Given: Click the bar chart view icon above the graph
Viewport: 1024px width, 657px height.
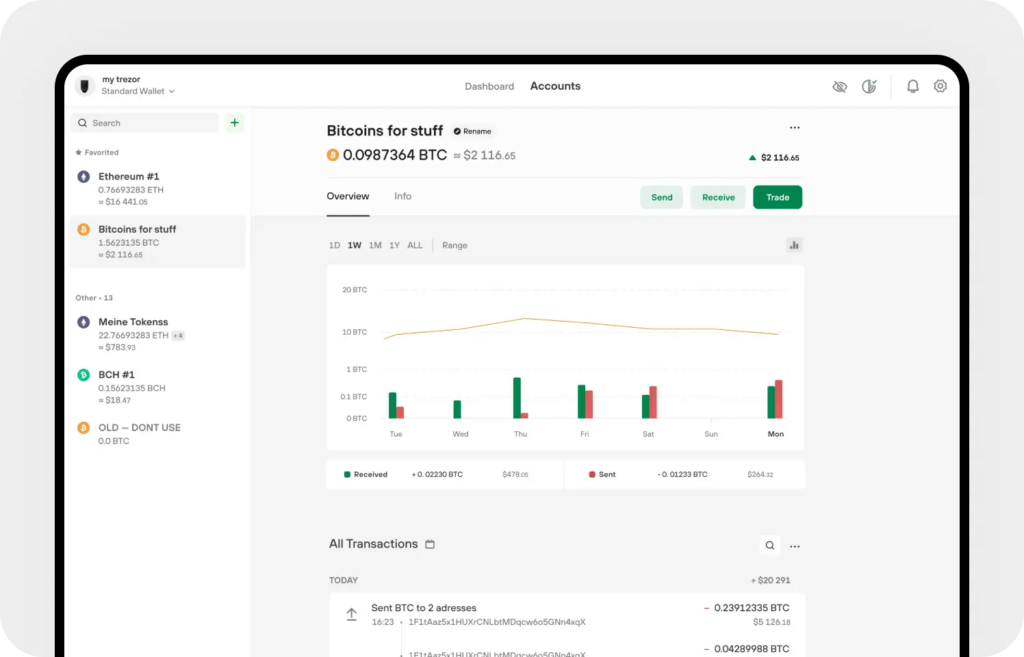Looking at the screenshot, I should pos(793,245).
